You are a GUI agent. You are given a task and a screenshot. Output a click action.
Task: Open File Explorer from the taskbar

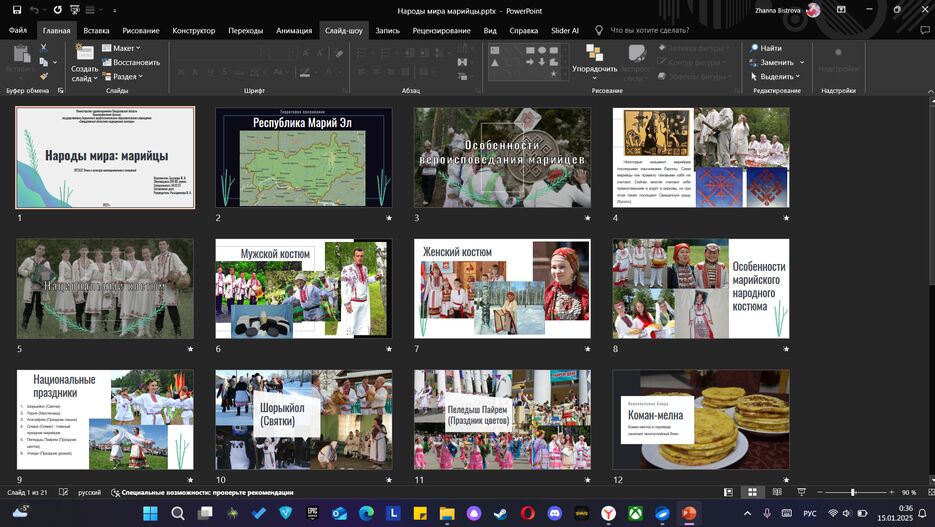click(x=447, y=513)
